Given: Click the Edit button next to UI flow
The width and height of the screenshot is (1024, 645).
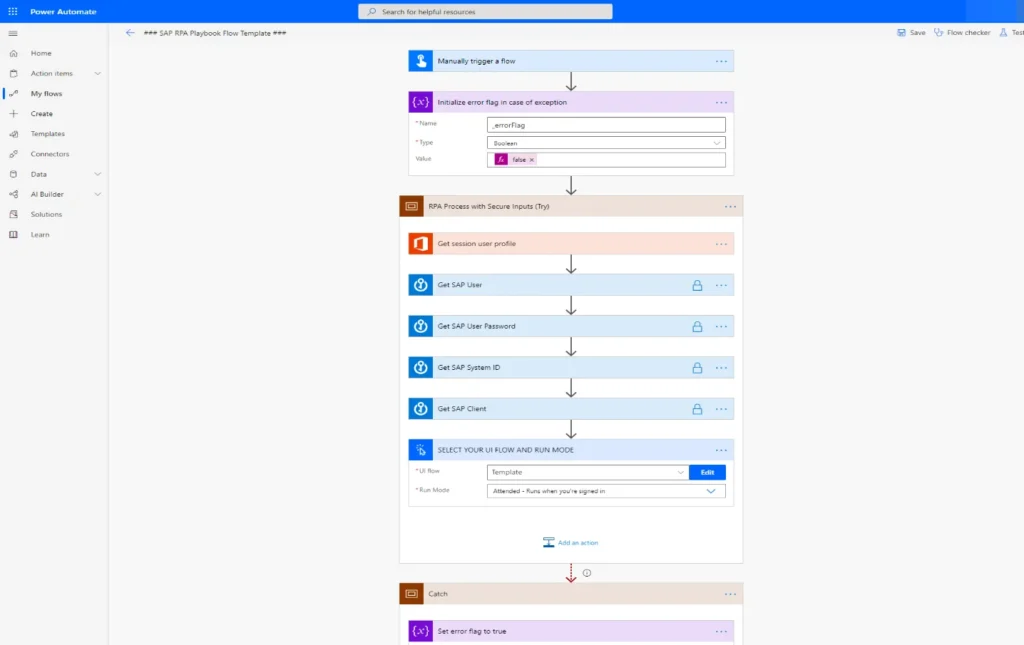Looking at the screenshot, I should click(707, 472).
